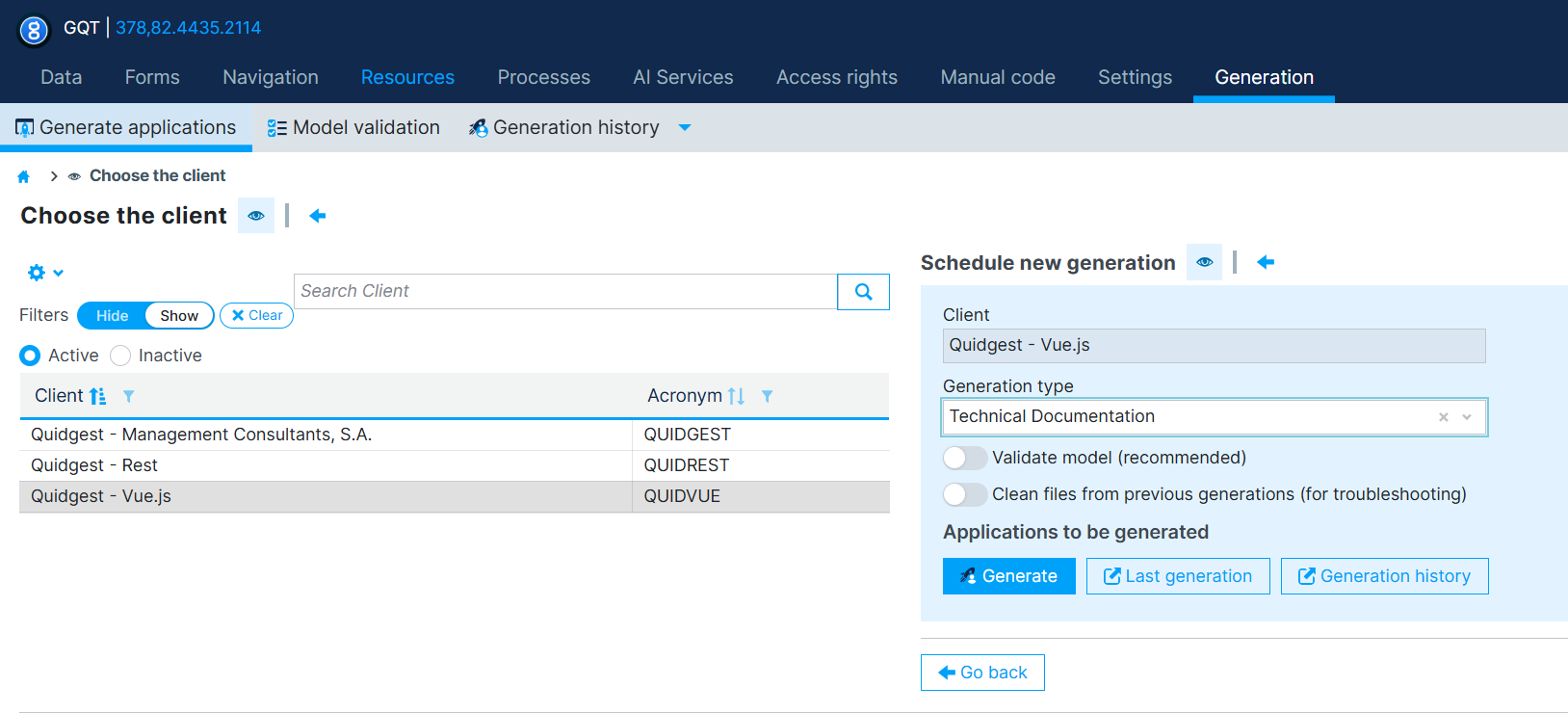Click the GQT application logo icon
This screenshot has width=1568, height=713.
click(34, 31)
